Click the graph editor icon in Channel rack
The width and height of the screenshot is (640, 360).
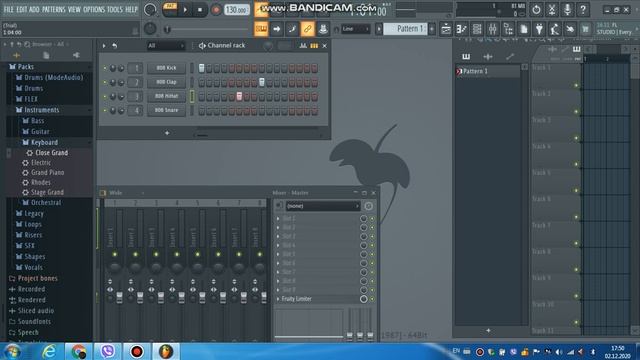click(x=303, y=46)
